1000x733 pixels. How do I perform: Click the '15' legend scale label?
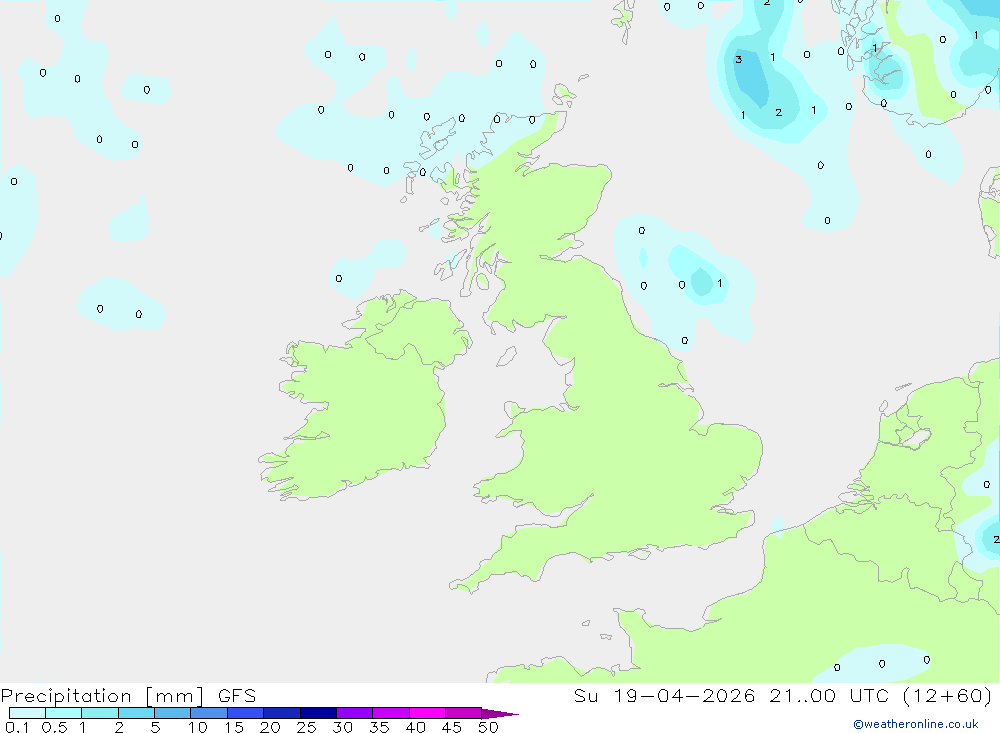point(234,727)
